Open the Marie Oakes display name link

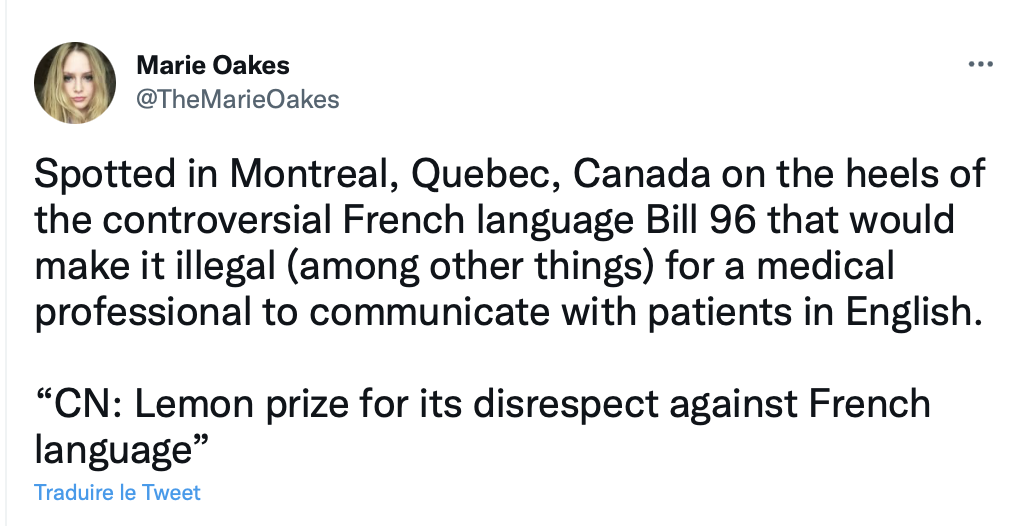coord(212,66)
